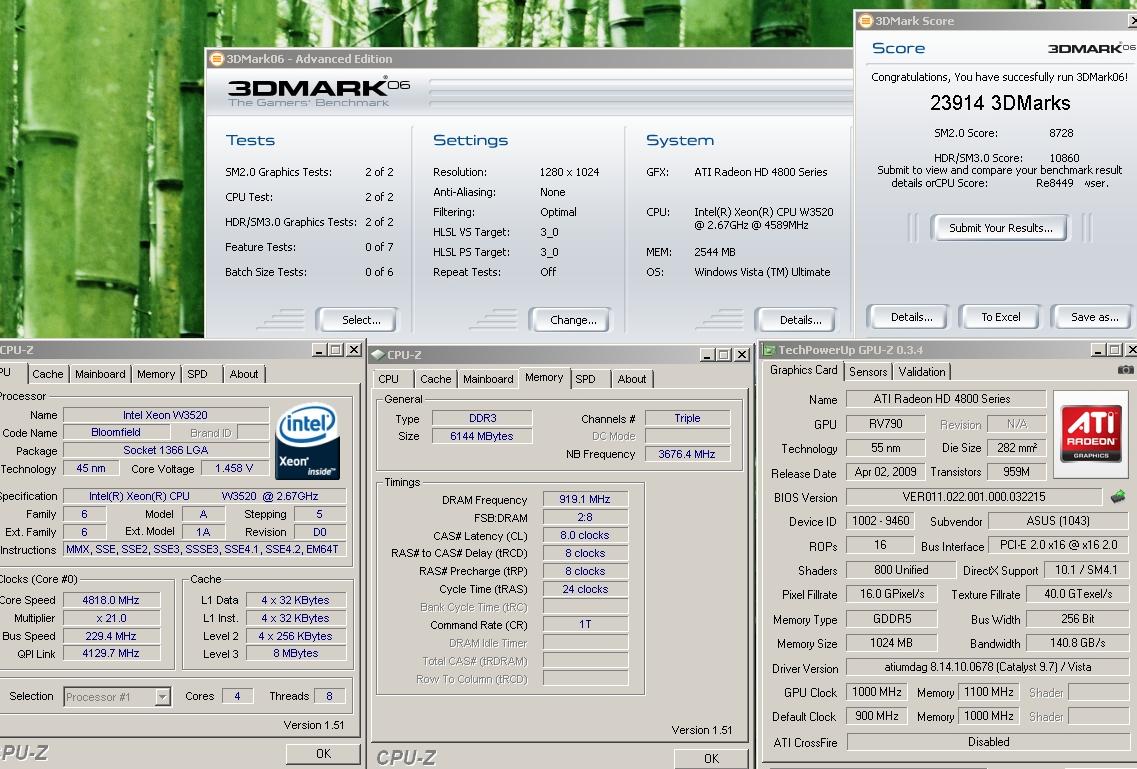Click the Default Clock 900 MHz field
Screen dimensions: 1137x769
pyautogui.click(x=877, y=716)
